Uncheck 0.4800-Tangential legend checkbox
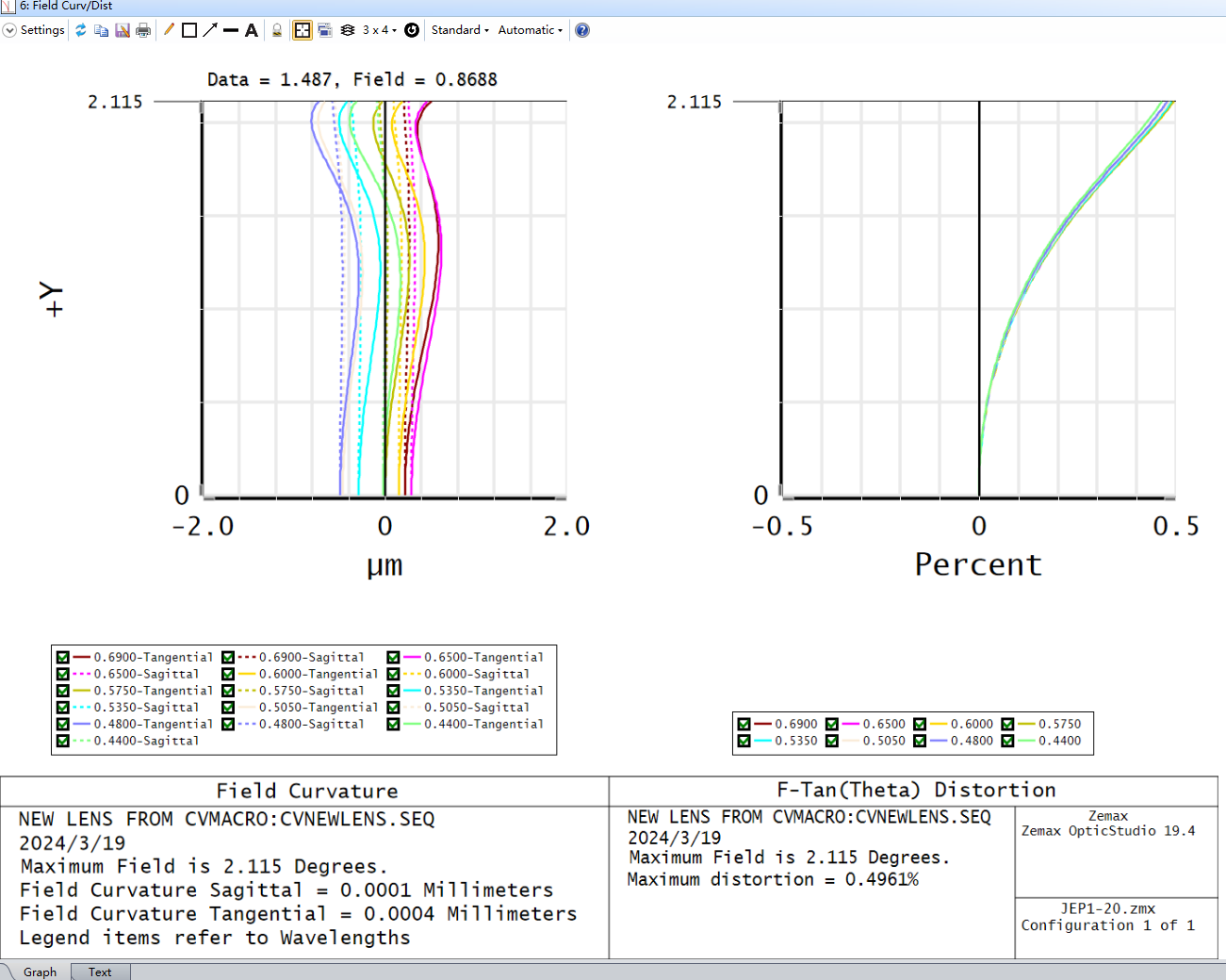The width and height of the screenshot is (1226, 980). (x=63, y=725)
